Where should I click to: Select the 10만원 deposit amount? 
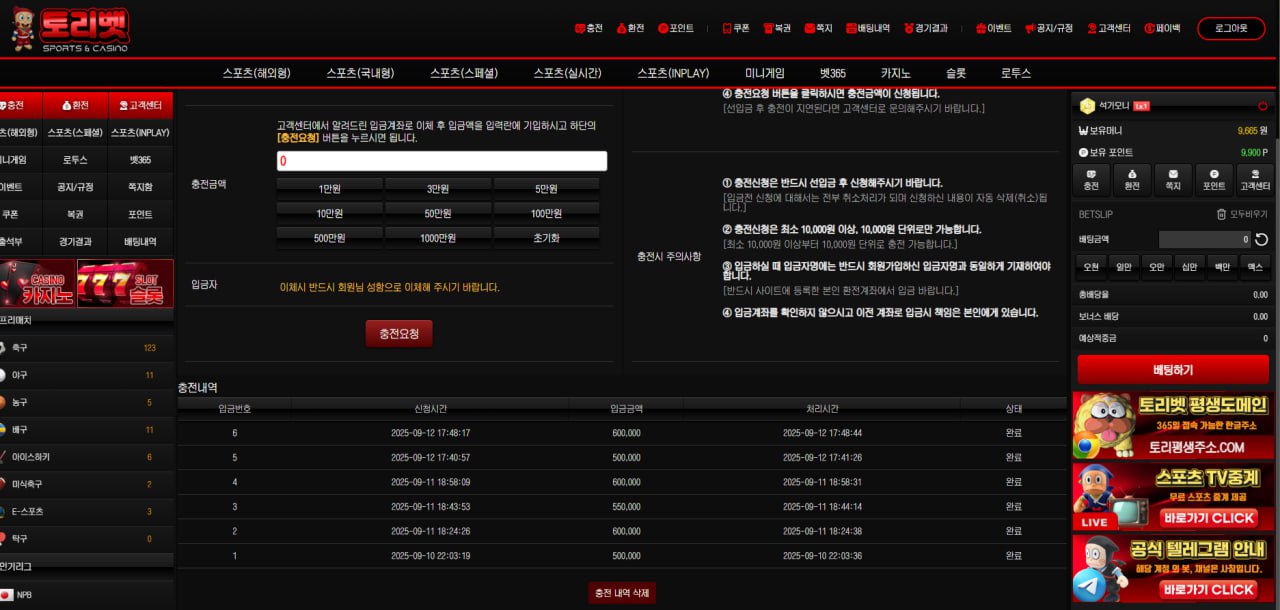click(x=329, y=213)
